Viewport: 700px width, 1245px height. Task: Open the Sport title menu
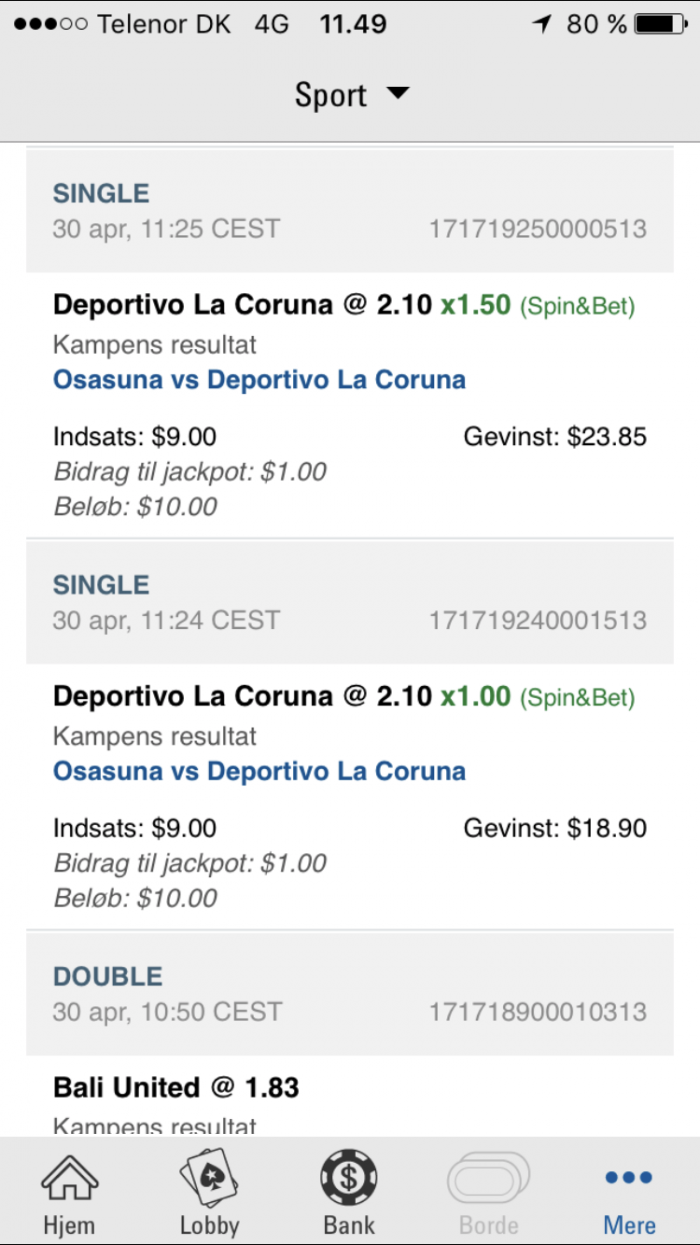351,95
